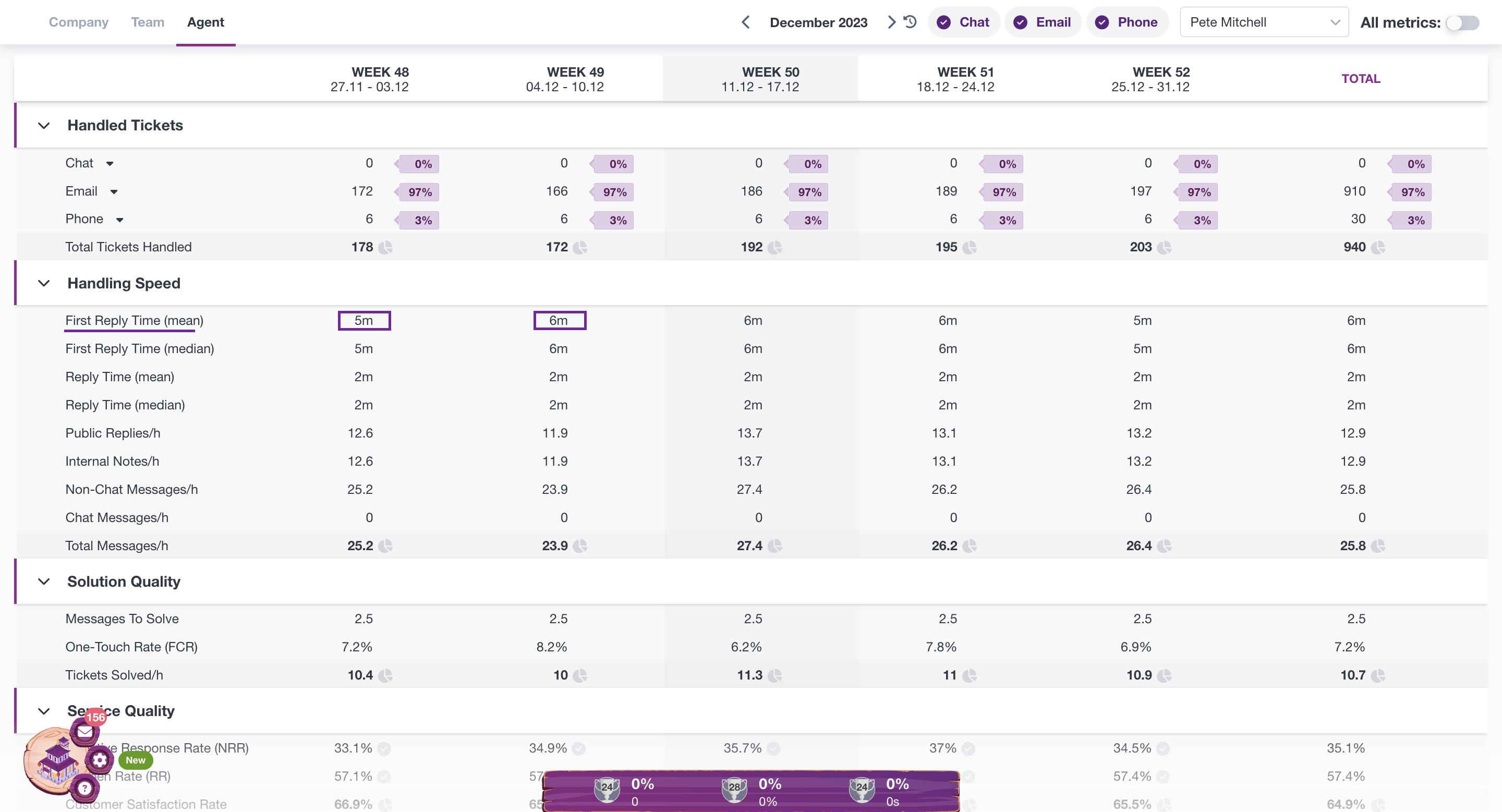Screen dimensions: 1502x812
Task: Click pie chart icon beside 25.8 Total Messages/h
Action: point(1378,546)
